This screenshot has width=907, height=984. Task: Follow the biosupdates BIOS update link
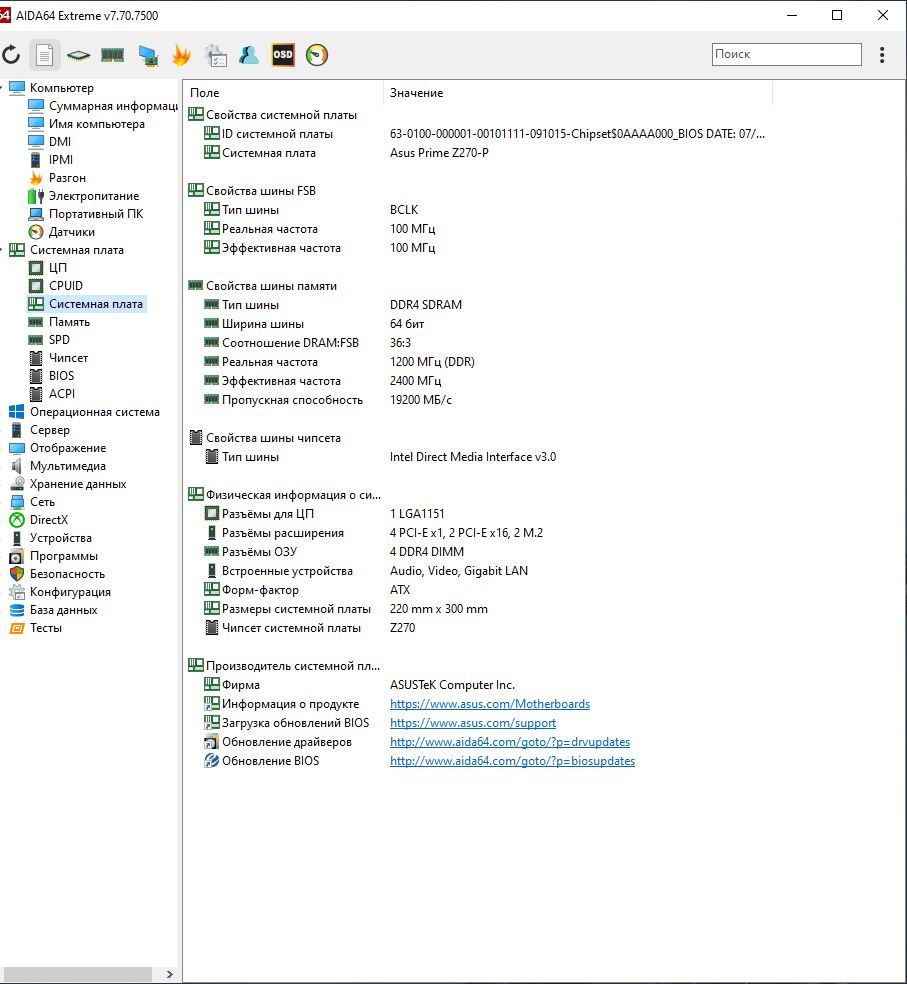click(512, 761)
